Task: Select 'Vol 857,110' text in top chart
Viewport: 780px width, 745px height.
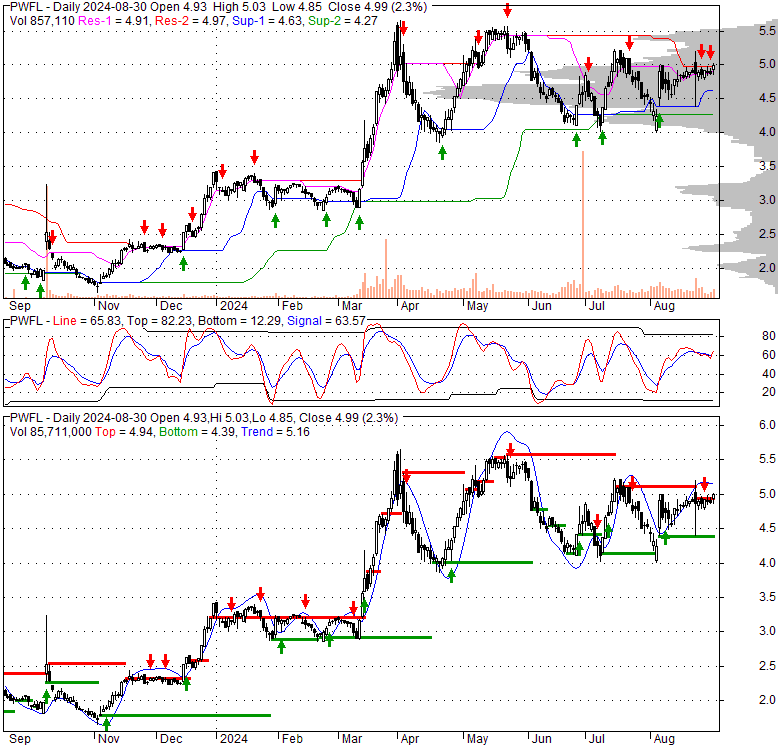Action: coord(42,21)
